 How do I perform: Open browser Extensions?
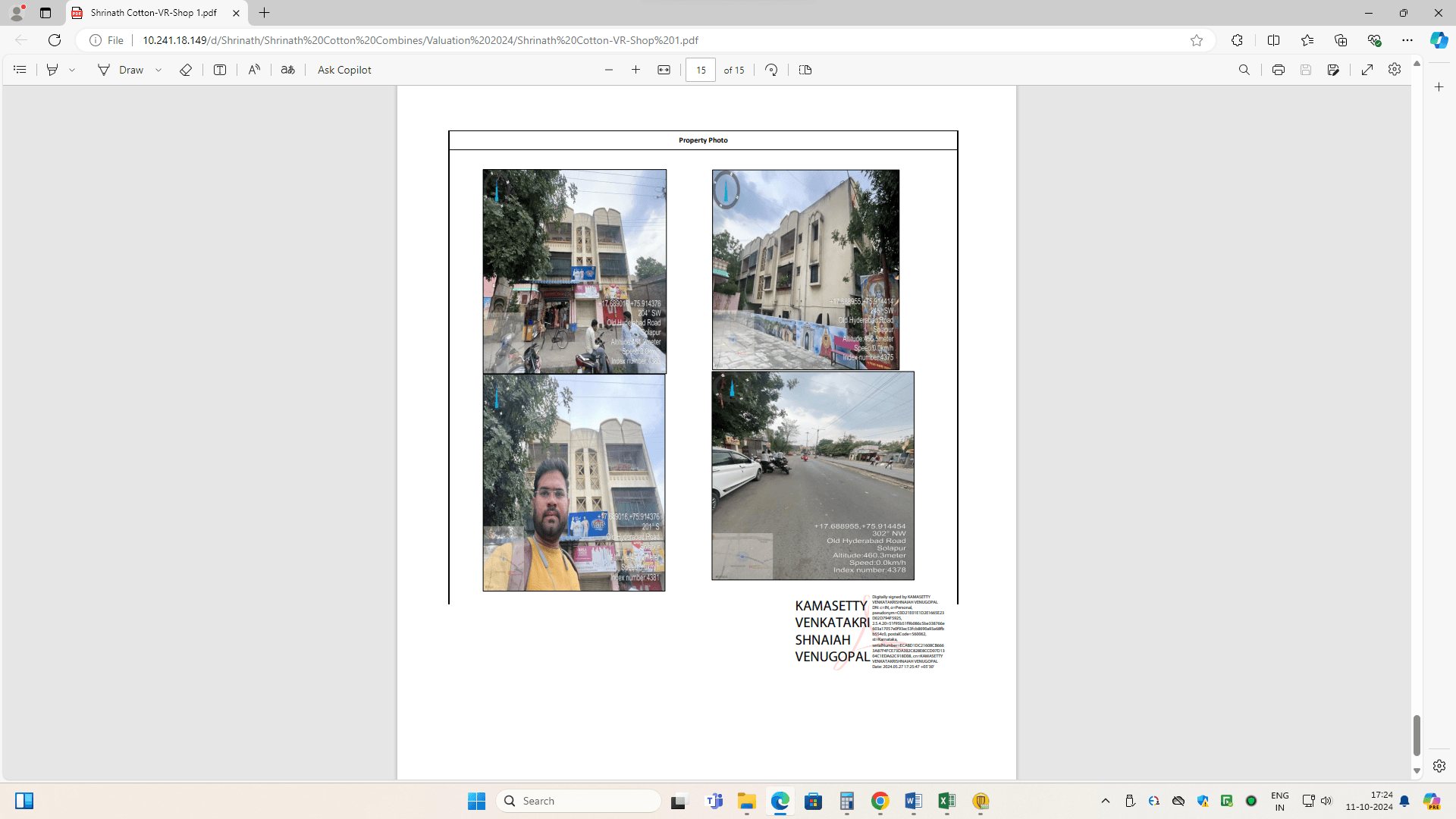(x=1237, y=40)
